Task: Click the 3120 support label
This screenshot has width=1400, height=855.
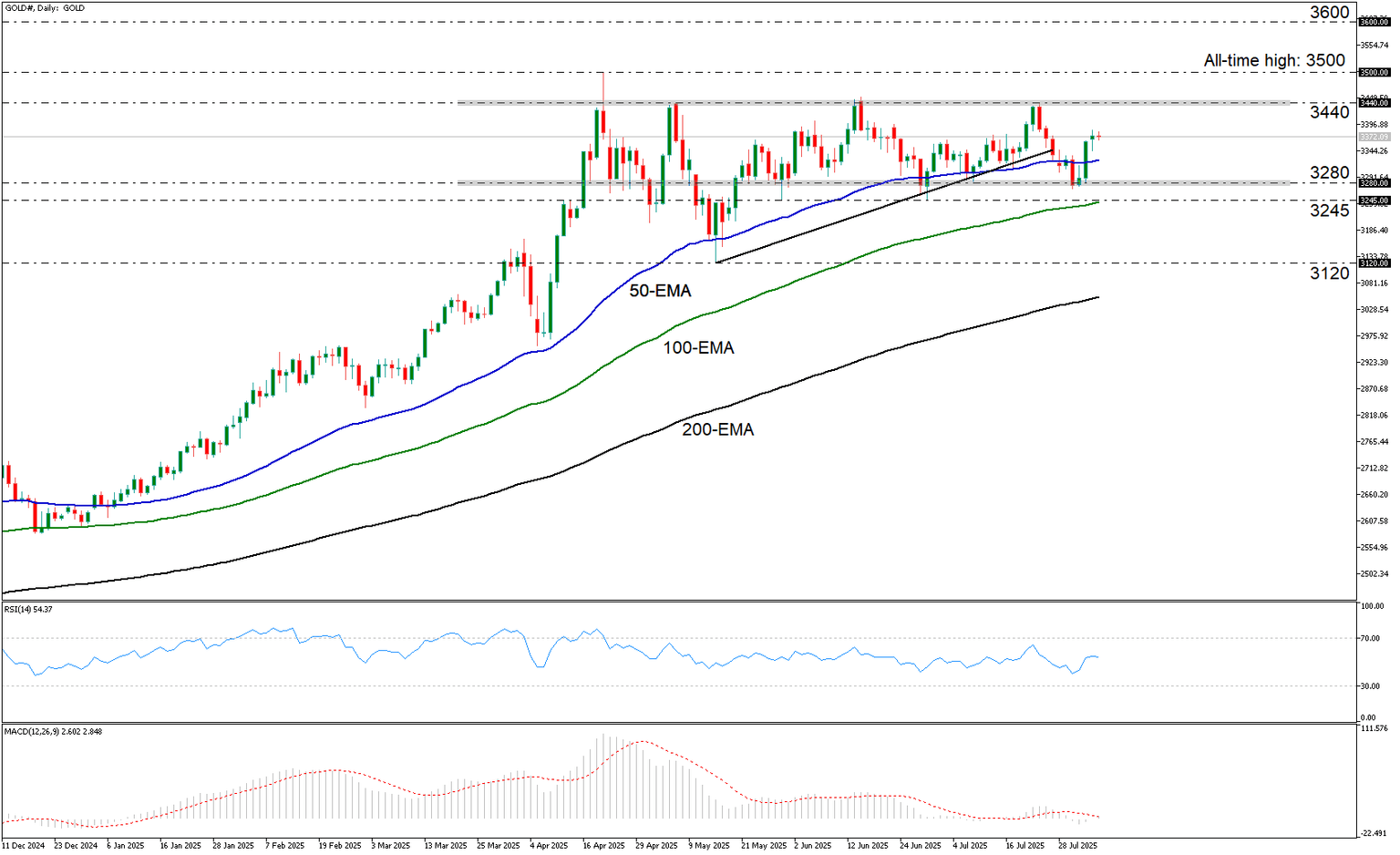Action: pyautogui.click(x=1329, y=273)
